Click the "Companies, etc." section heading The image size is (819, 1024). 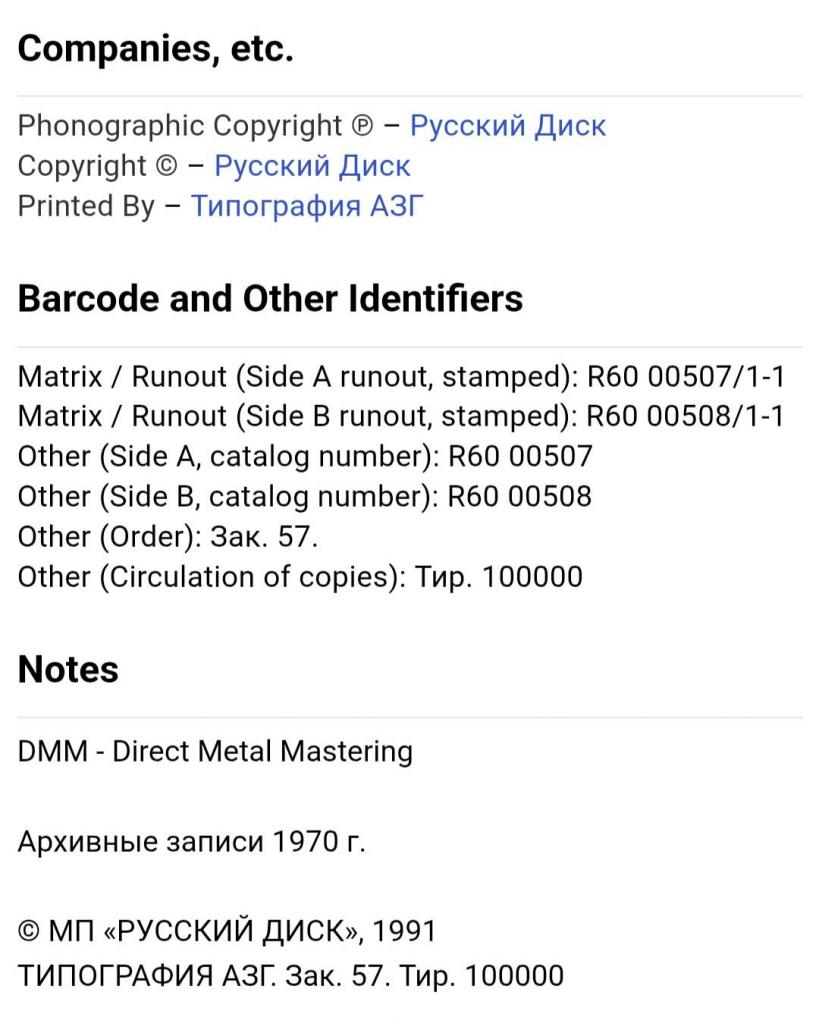[155, 49]
